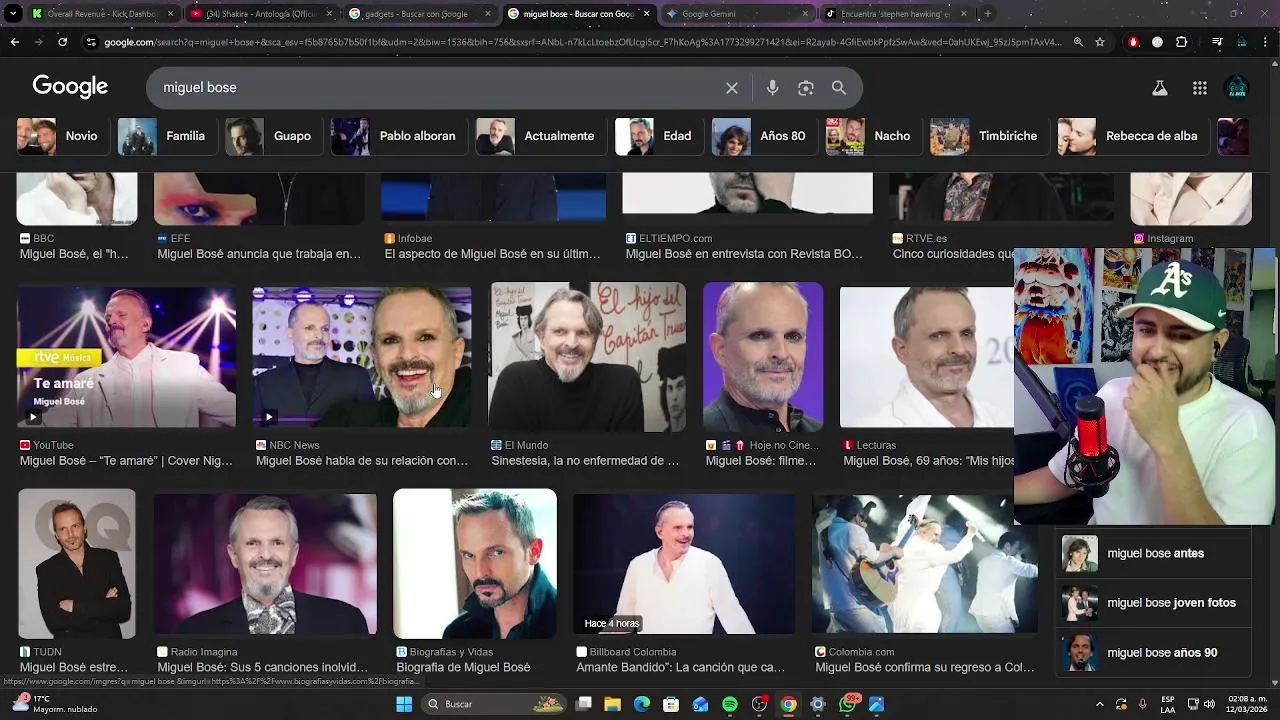Open WhatsApp from the taskbar
Viewport: 1280px width, 720px height.
[x=848, y=704]
